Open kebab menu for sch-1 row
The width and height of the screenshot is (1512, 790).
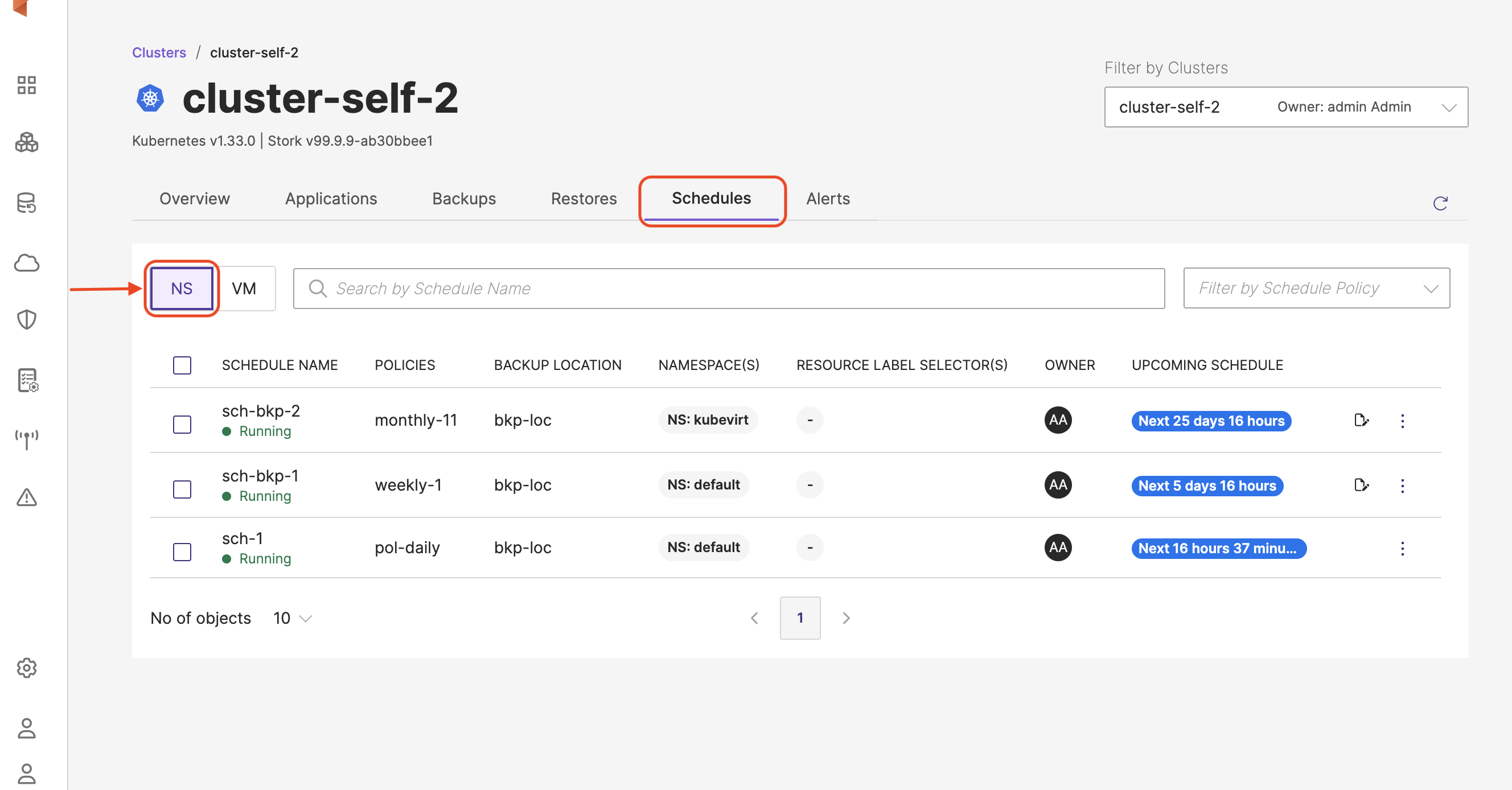click(1402, 548)
